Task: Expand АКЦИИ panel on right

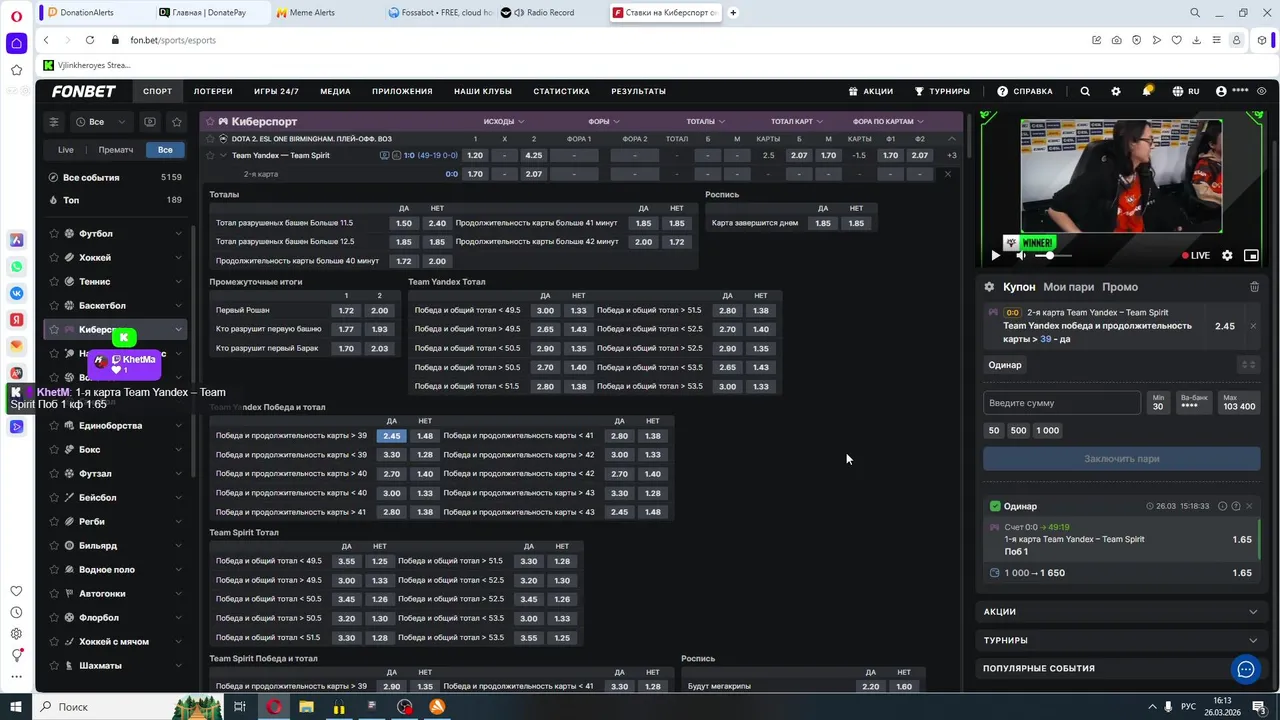Action: tap(1120, 612)
